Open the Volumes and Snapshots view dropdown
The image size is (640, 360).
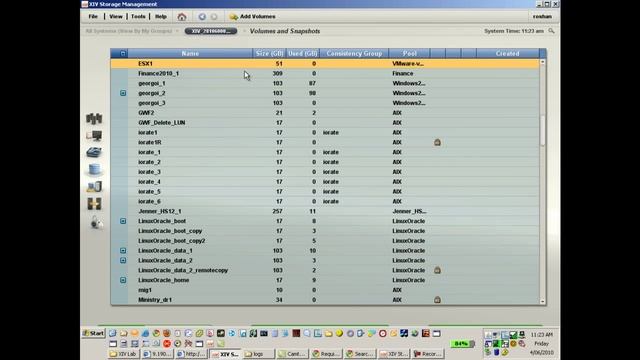pos(284,31)
